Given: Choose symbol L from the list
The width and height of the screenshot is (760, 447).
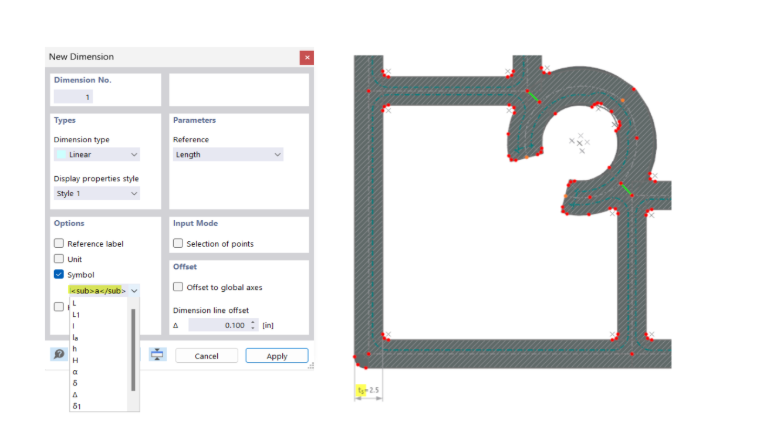Looking at the screenshot, I should [74, 303].
